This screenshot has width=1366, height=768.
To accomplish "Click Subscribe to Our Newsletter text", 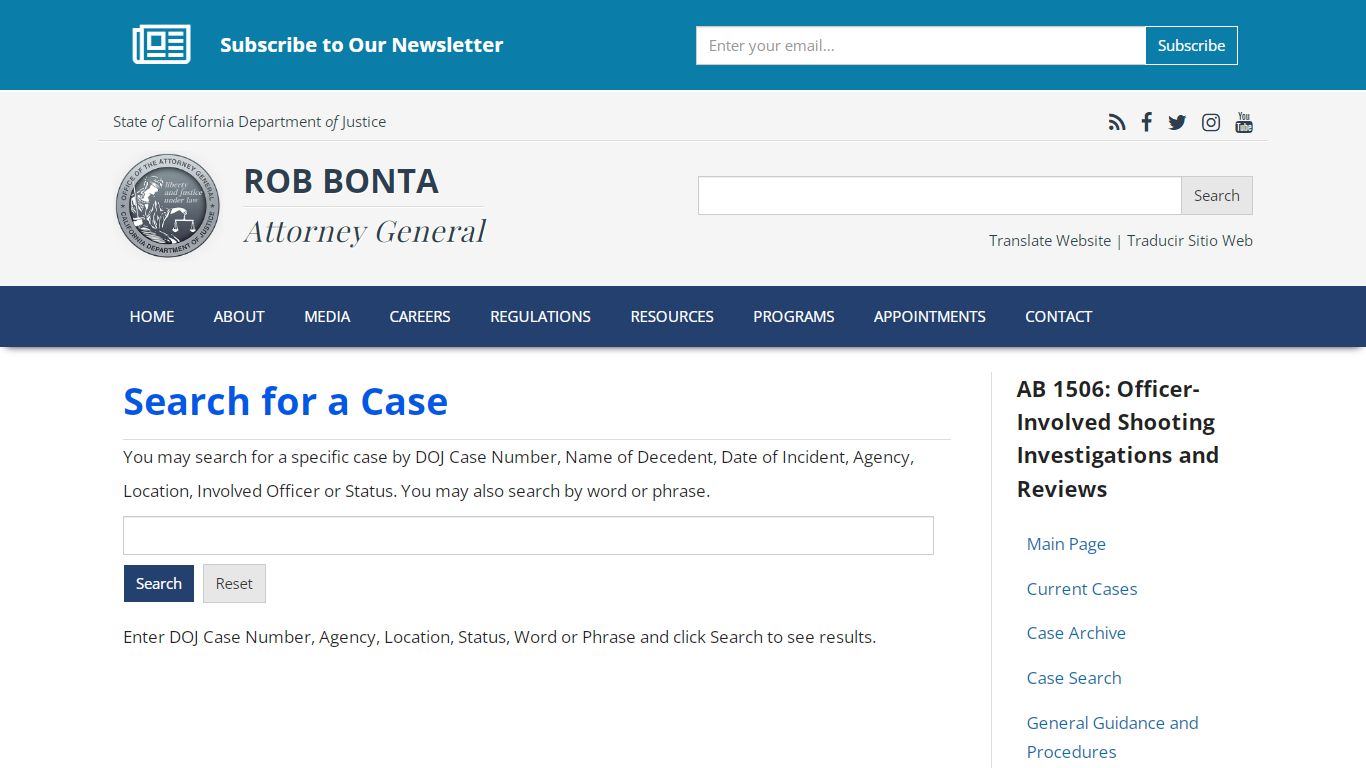I will pos(361,45).
